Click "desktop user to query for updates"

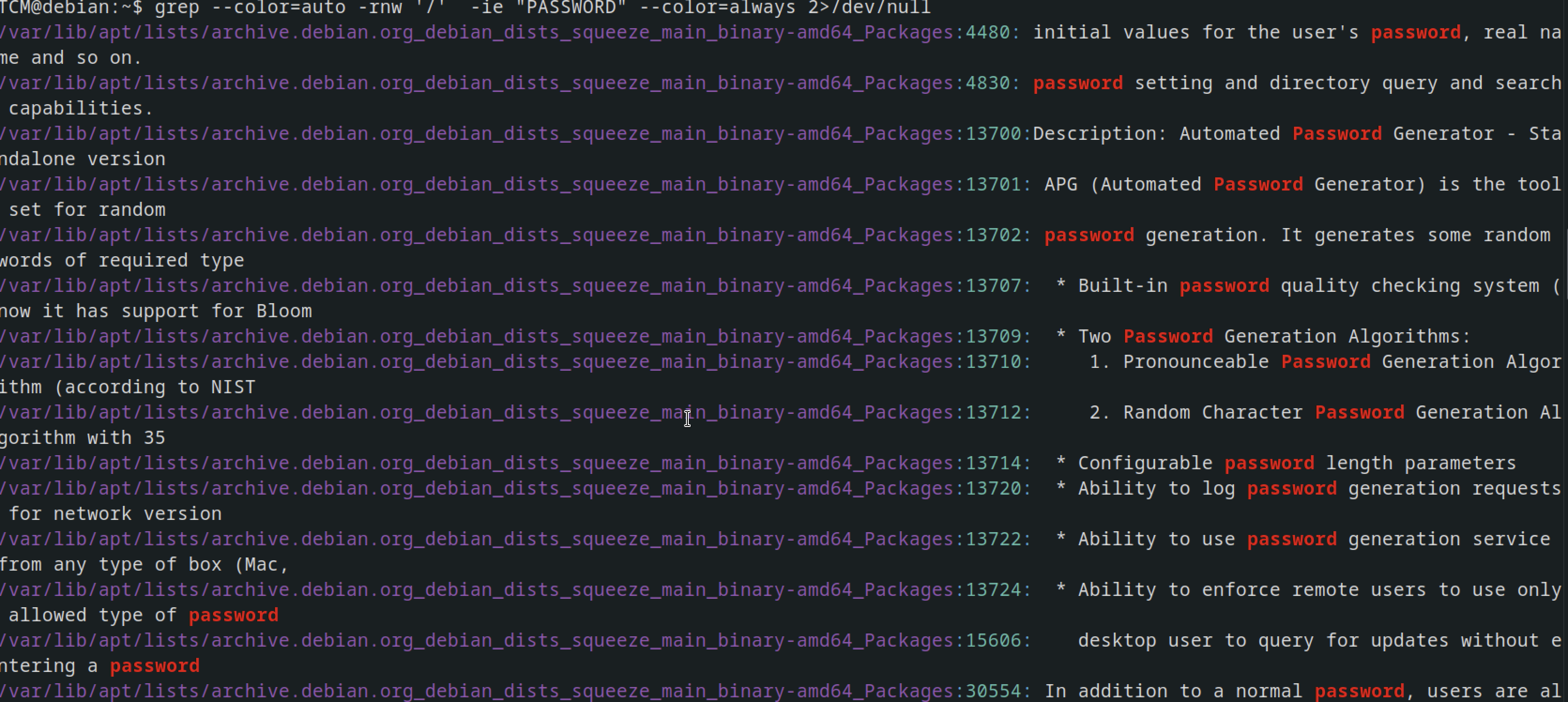pyautogui.click(x=1264, y=641)
